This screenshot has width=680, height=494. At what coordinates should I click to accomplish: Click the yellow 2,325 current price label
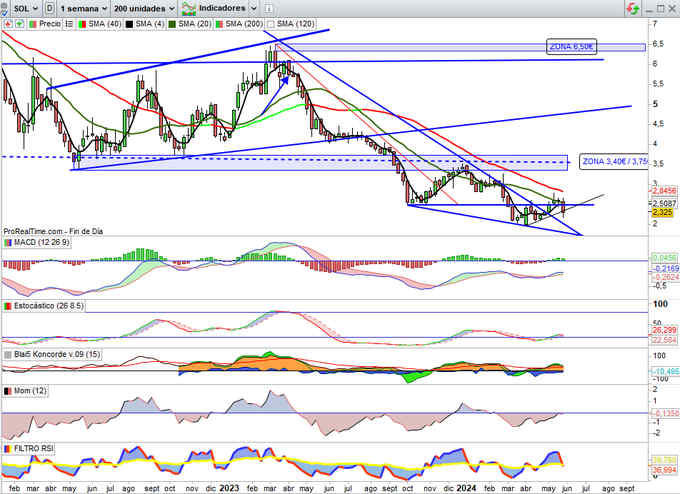(662, 212)
